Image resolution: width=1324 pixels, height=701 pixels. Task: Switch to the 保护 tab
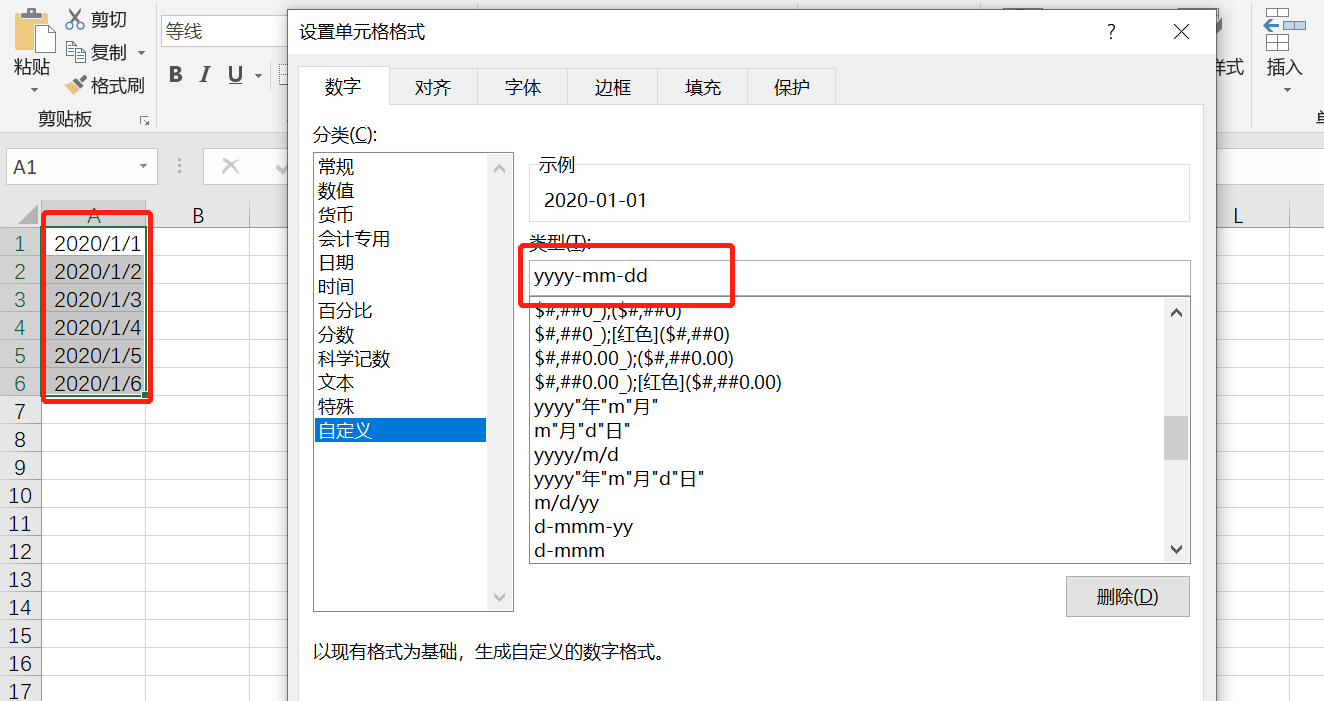(792, 88)
